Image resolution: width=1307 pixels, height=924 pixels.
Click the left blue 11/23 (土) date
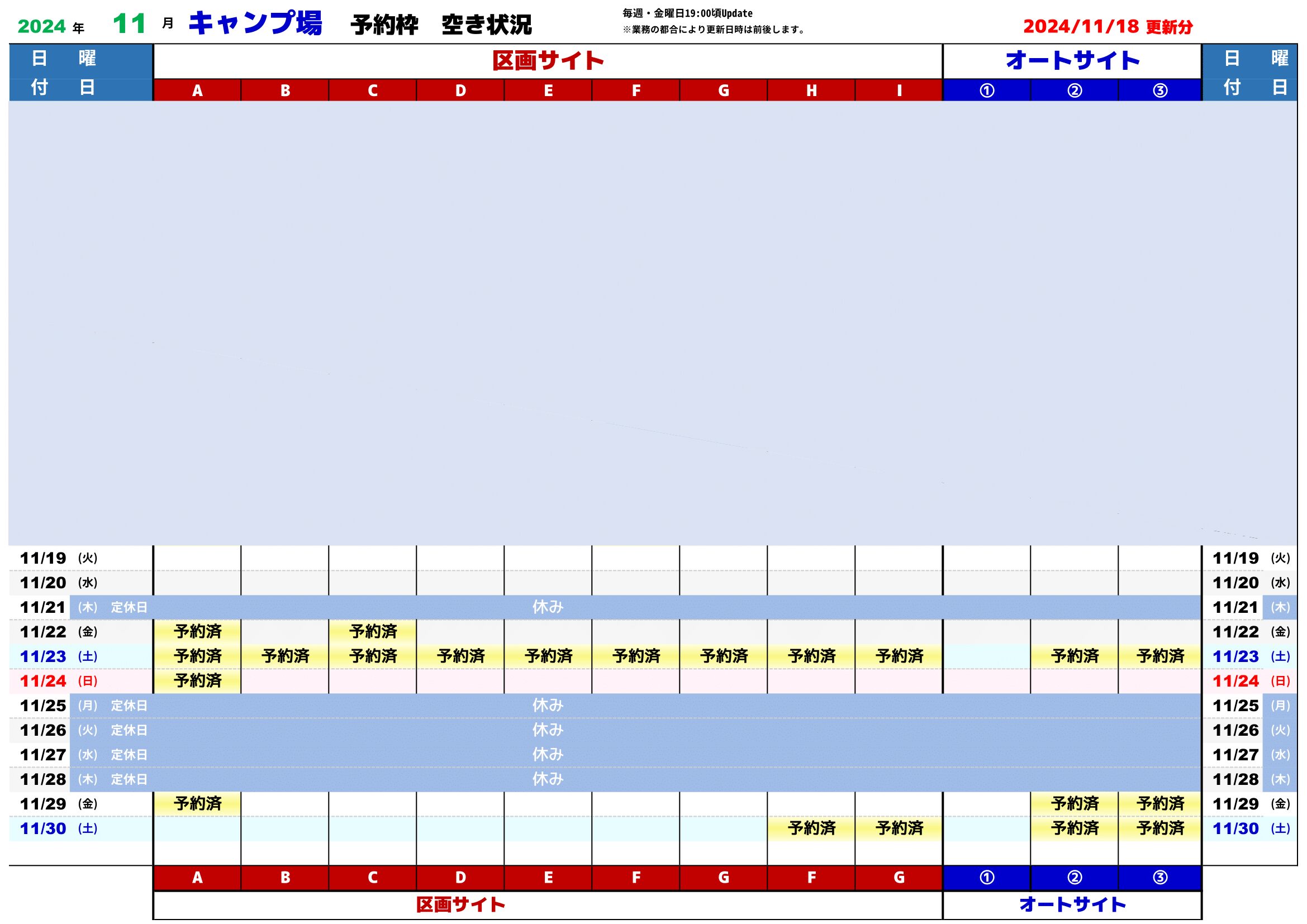coord(59,656)
